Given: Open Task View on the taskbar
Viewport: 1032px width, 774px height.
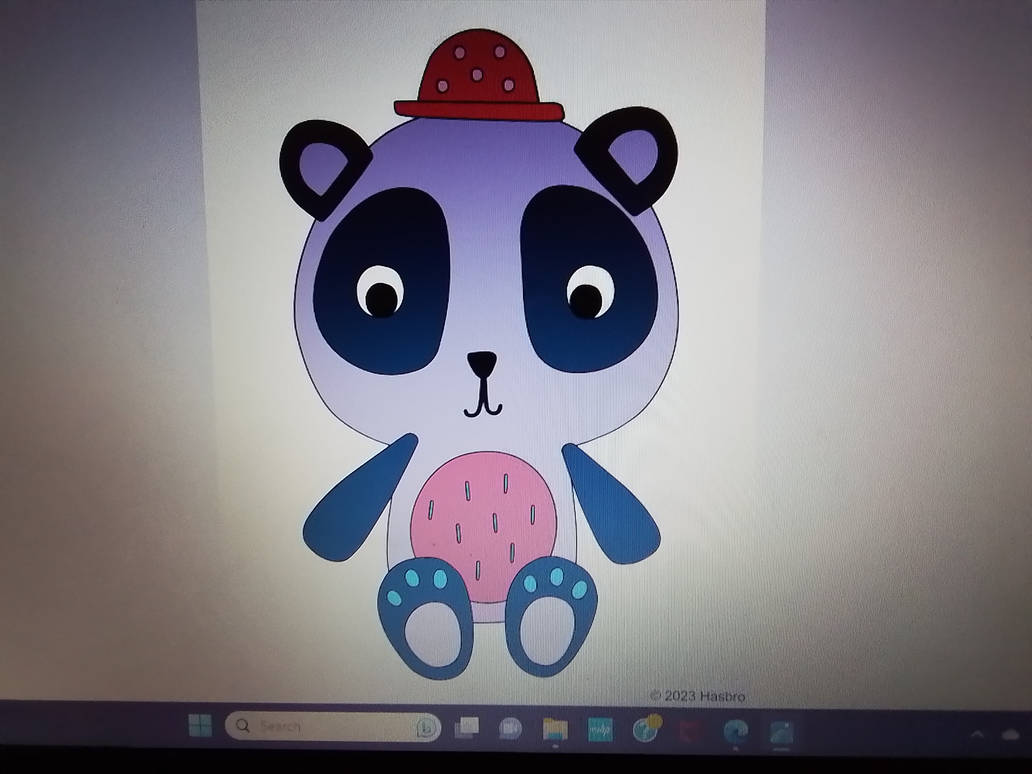Looking at the screenshot, I should [x=467, y=728].
